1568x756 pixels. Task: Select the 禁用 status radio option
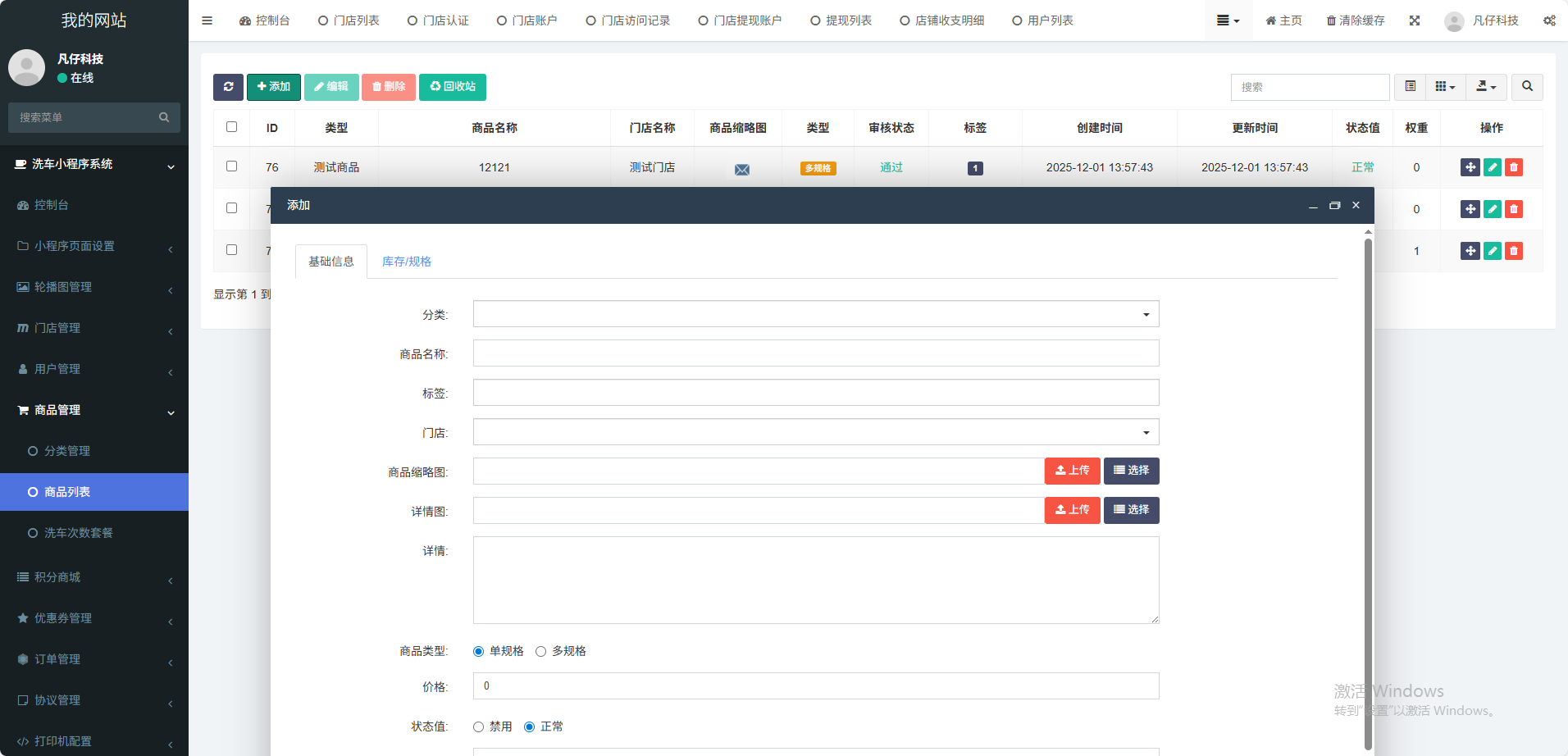(x=479, y=727)
